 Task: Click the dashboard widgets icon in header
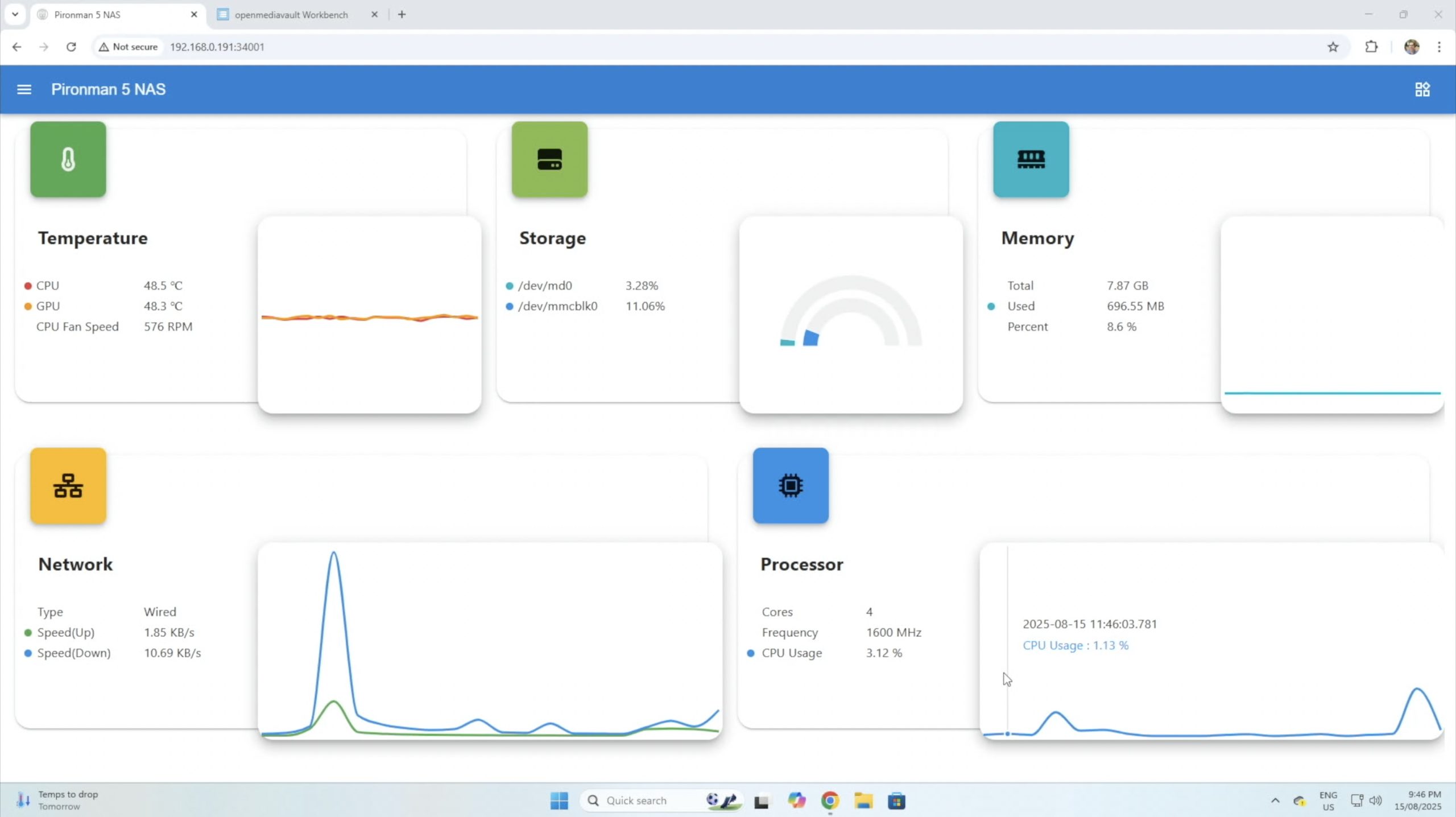tap(1422, 89)
